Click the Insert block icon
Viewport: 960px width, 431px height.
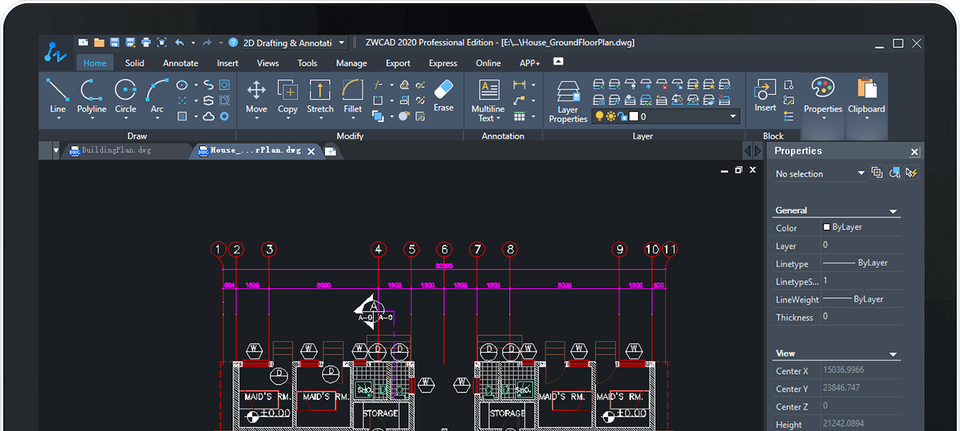click(765, 95)
